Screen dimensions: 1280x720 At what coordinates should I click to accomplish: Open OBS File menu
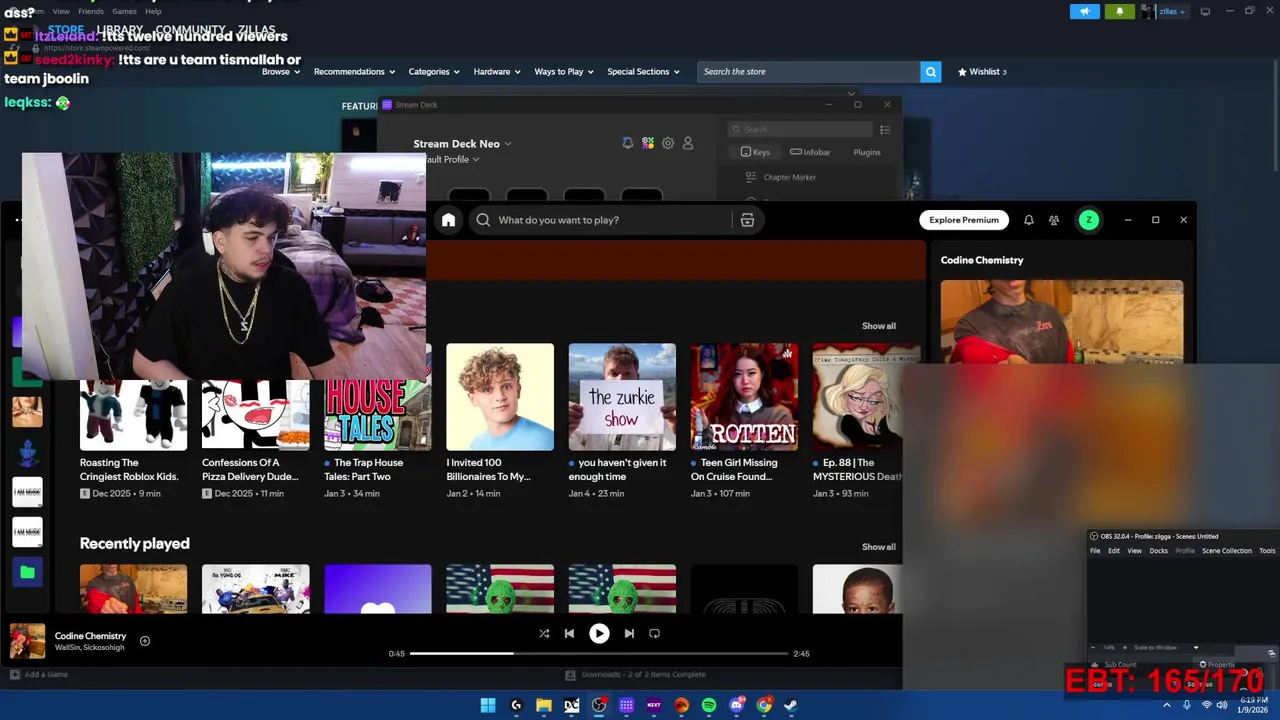coord(1095,551)
